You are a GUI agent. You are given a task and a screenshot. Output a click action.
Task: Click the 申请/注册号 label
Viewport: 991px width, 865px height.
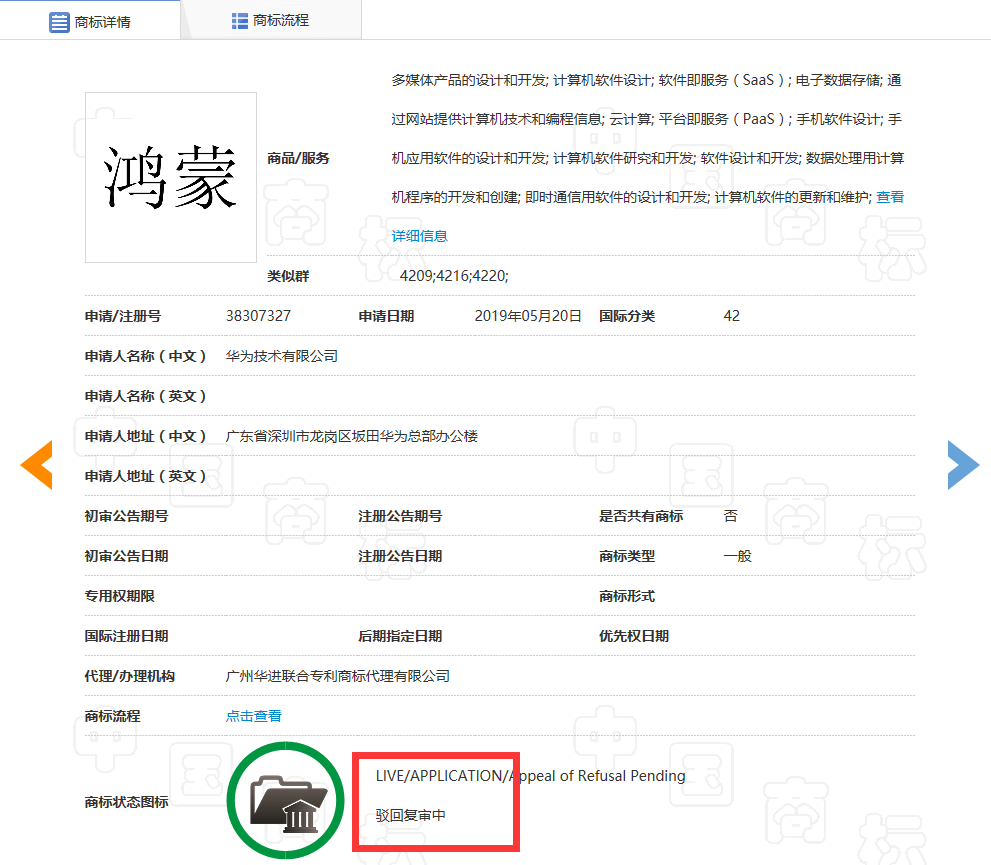click(x=123, y=316)
